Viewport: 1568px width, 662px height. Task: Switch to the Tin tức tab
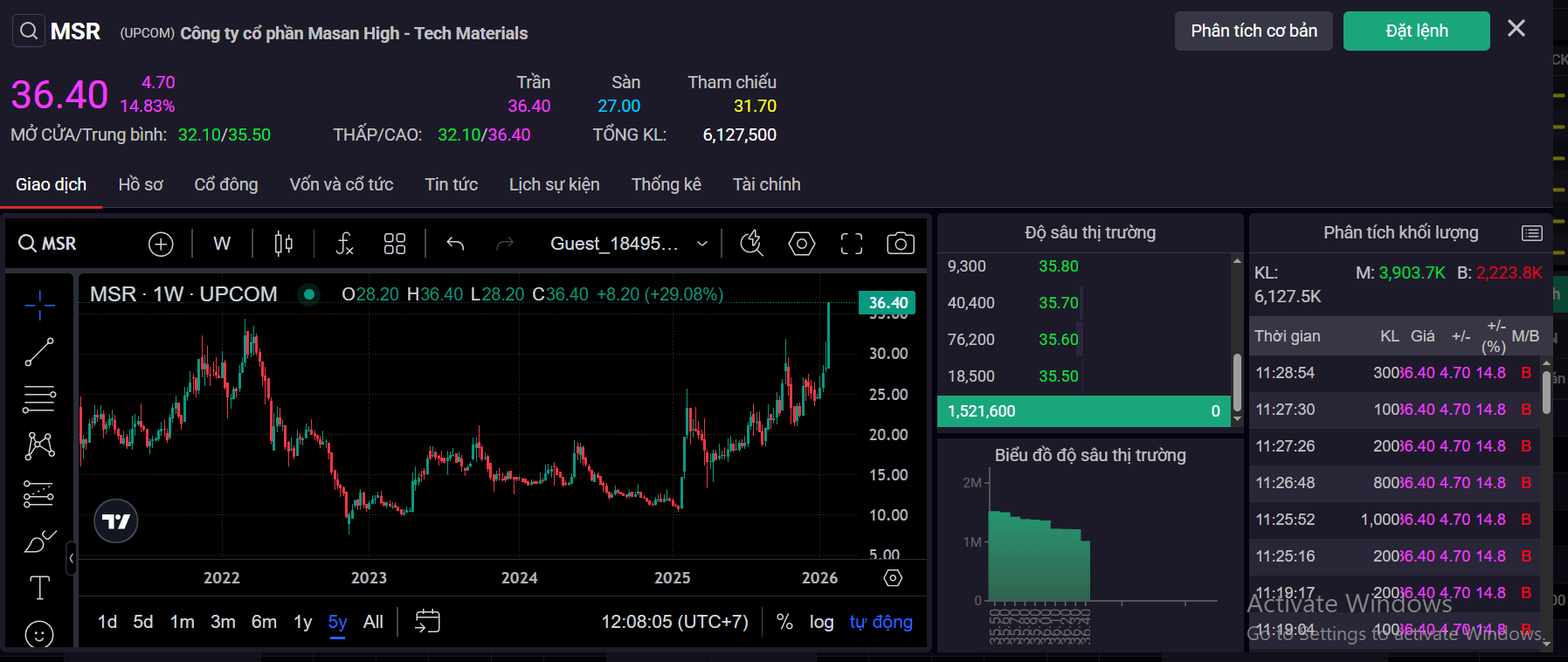pos(451,184)
